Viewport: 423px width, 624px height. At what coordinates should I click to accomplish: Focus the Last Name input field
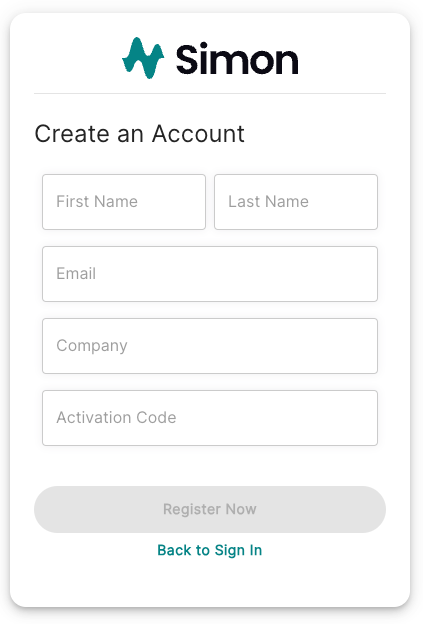click(x=296, y=202)
